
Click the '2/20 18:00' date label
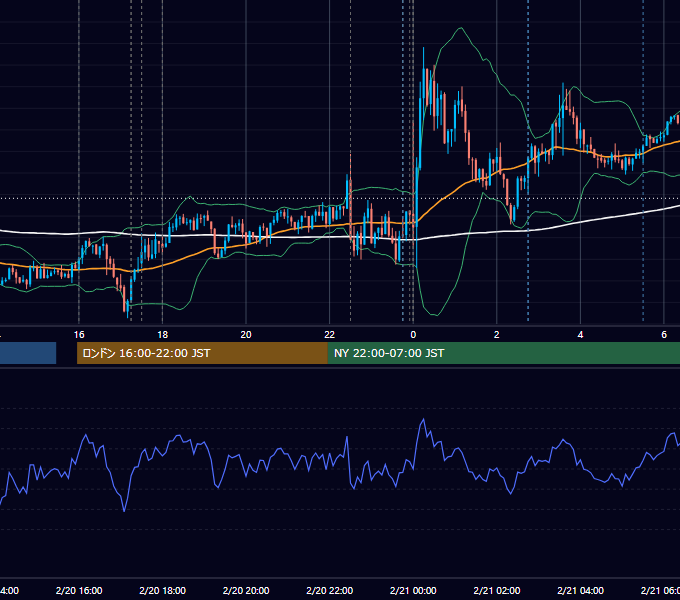point(163,590)
